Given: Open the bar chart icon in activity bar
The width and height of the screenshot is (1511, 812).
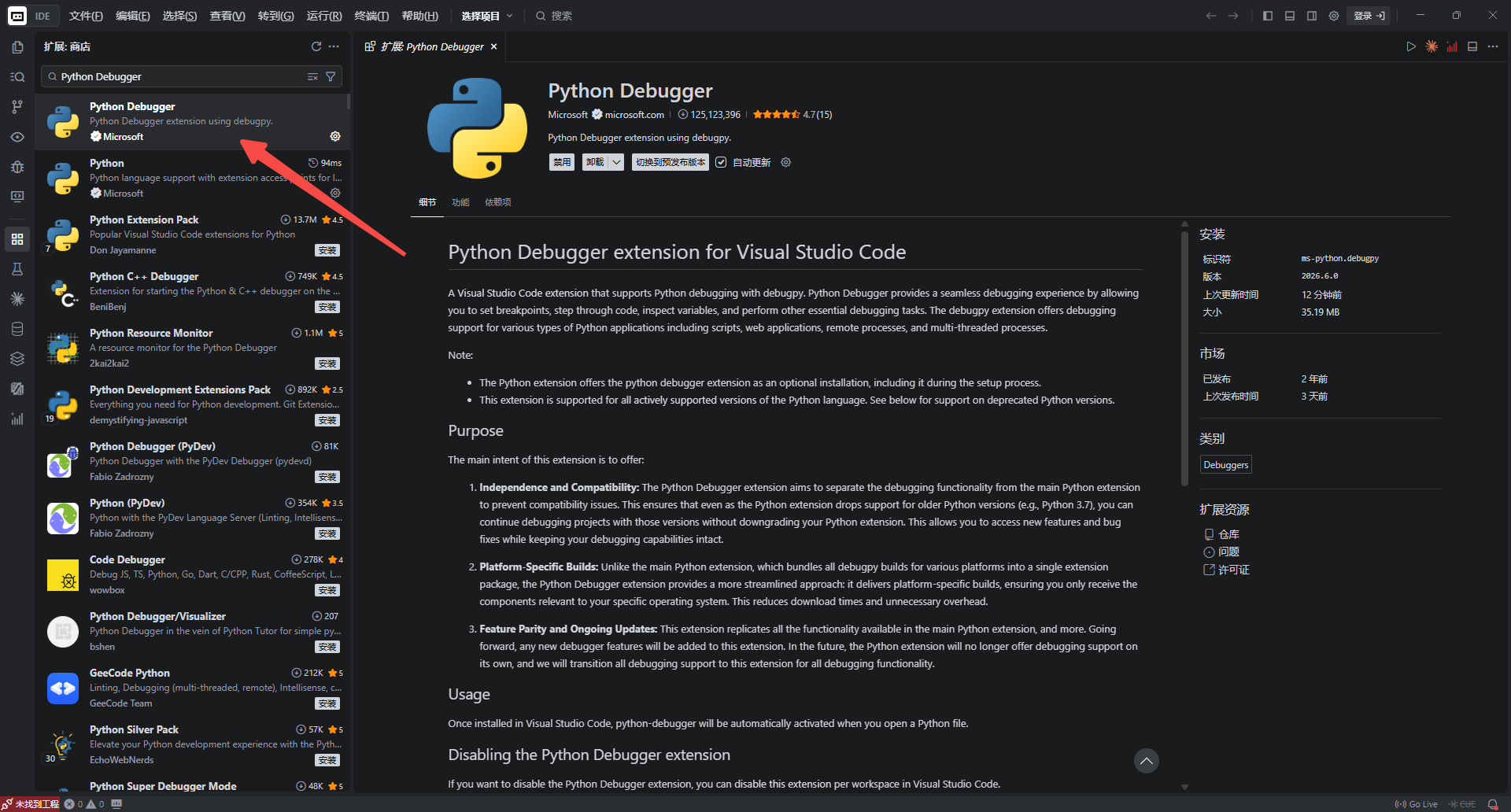Looking at the screenshot, I should (17, 419).
